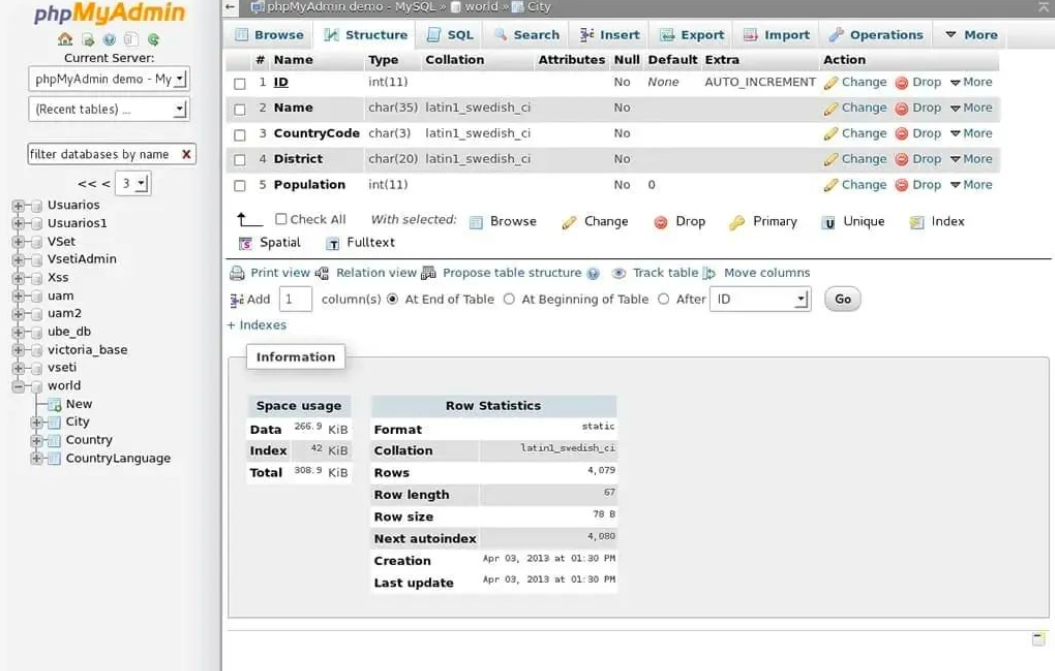The width and height of the screenshot is (1055, 671).
Task: Click the Add columns number input field
Action: 295,299
